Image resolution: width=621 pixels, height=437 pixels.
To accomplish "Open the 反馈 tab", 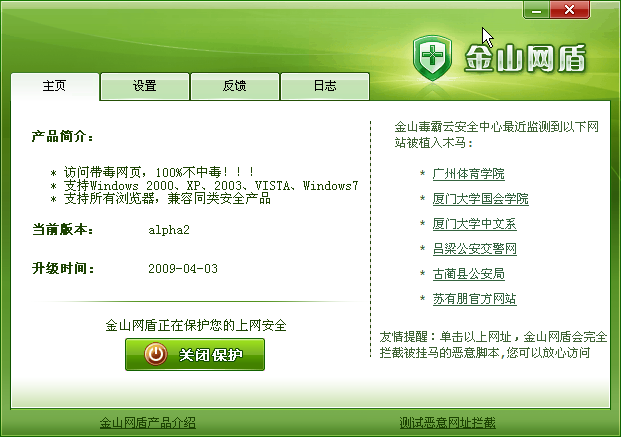I will [x=234, y=86].
